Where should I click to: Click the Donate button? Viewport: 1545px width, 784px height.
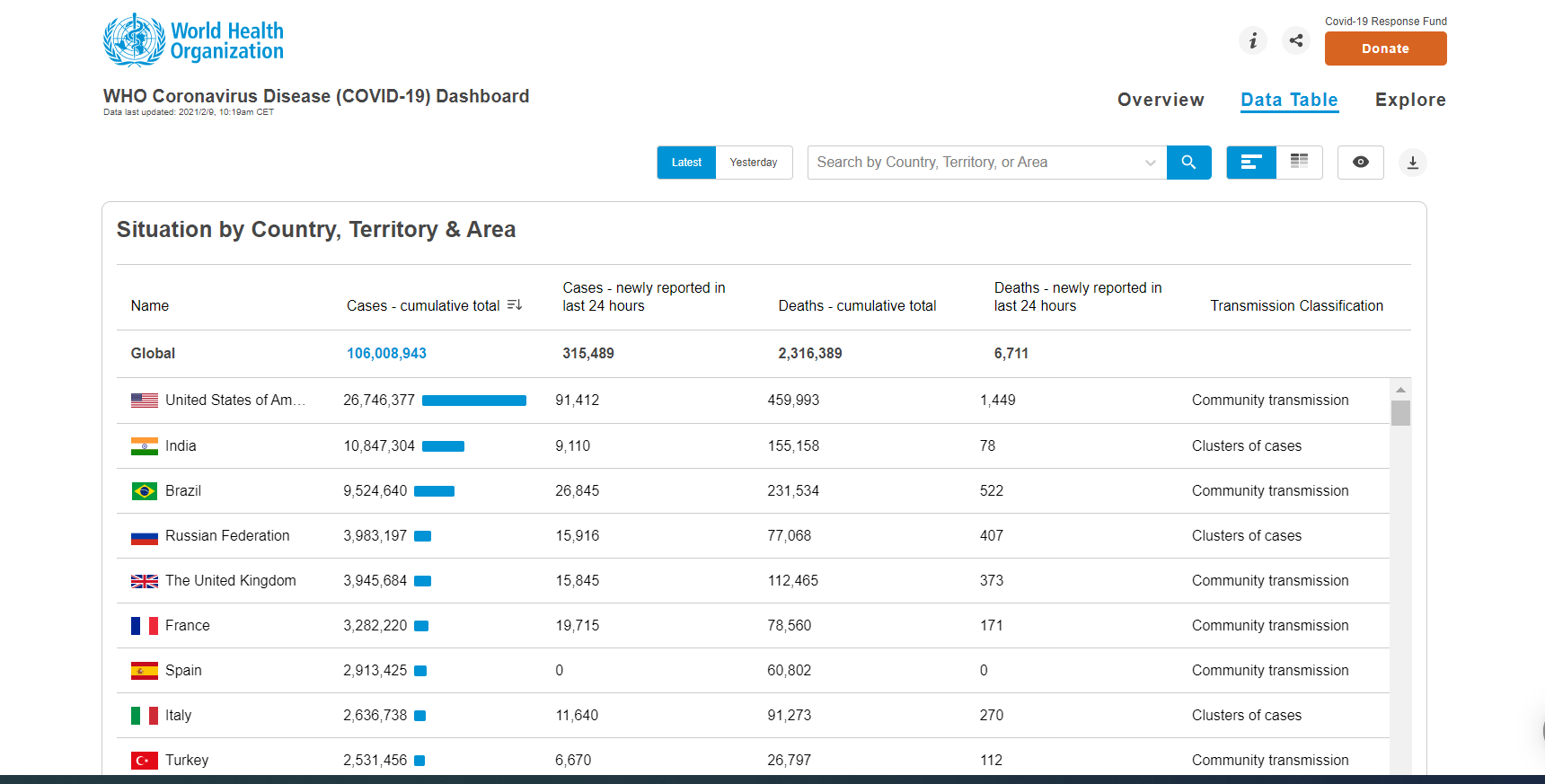pyautogui.click(x=1385, y=48)
